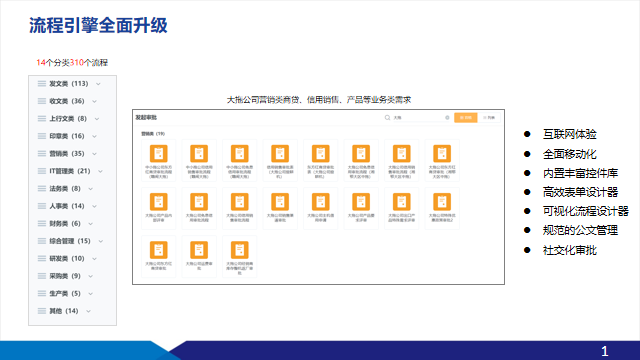Expand the 生产类 (5) chevron
Screen dimensions: 640x360
coord(90,294)
